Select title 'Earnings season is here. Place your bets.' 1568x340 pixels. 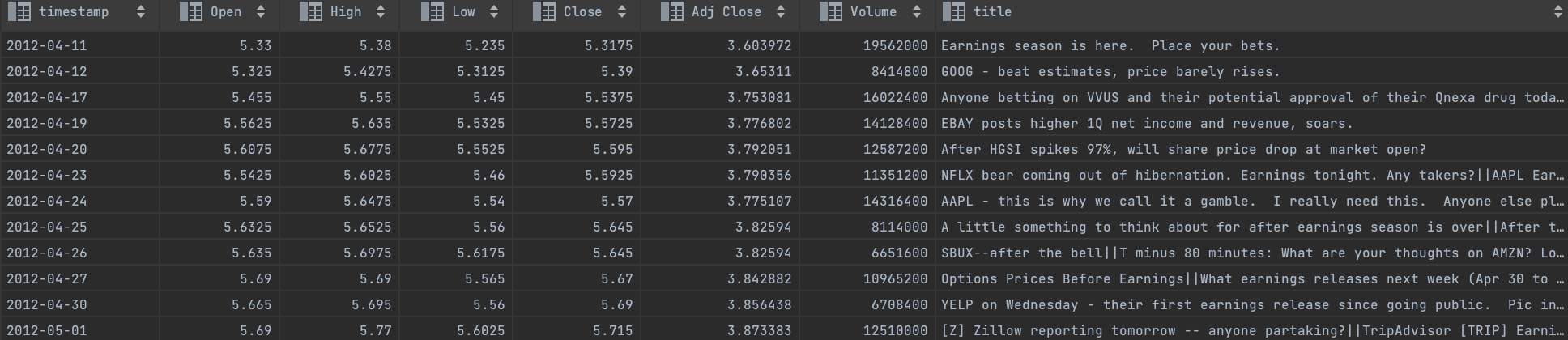tap(1110, 46)
